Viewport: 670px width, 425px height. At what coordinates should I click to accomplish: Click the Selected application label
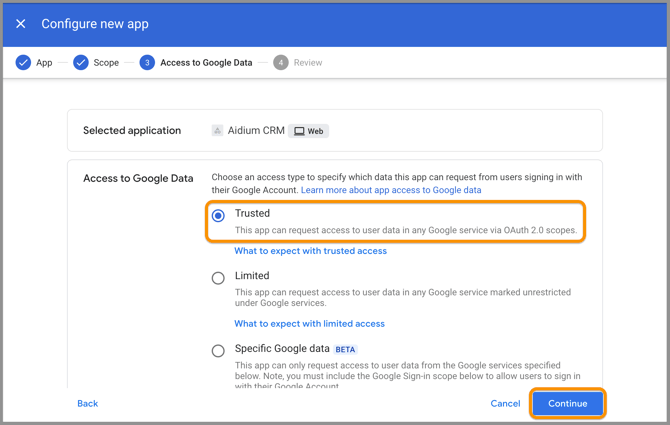[x=132, y=131]
